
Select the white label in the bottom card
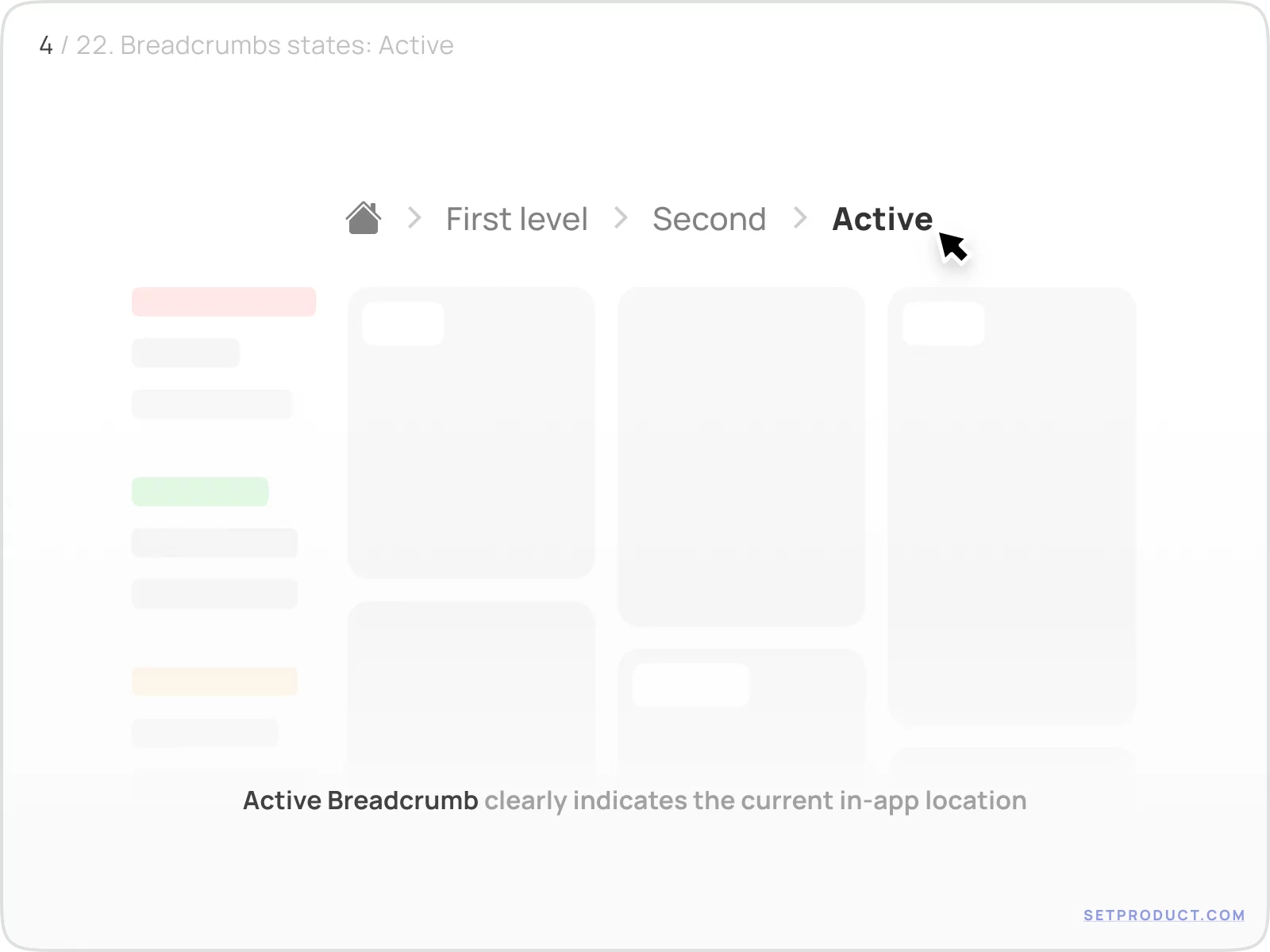click(691, 685)
